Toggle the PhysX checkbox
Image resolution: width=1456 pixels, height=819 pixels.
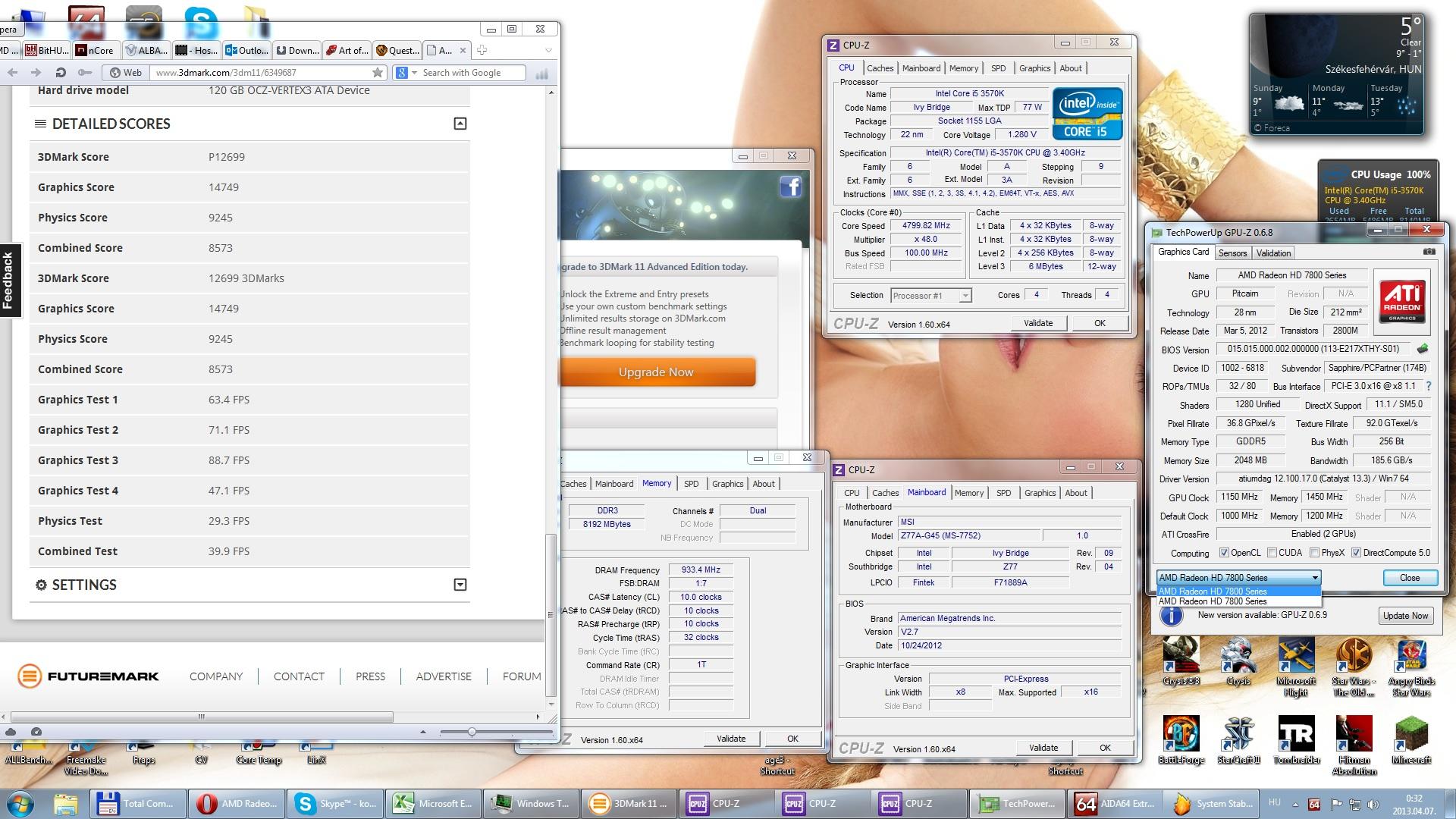1315,553
